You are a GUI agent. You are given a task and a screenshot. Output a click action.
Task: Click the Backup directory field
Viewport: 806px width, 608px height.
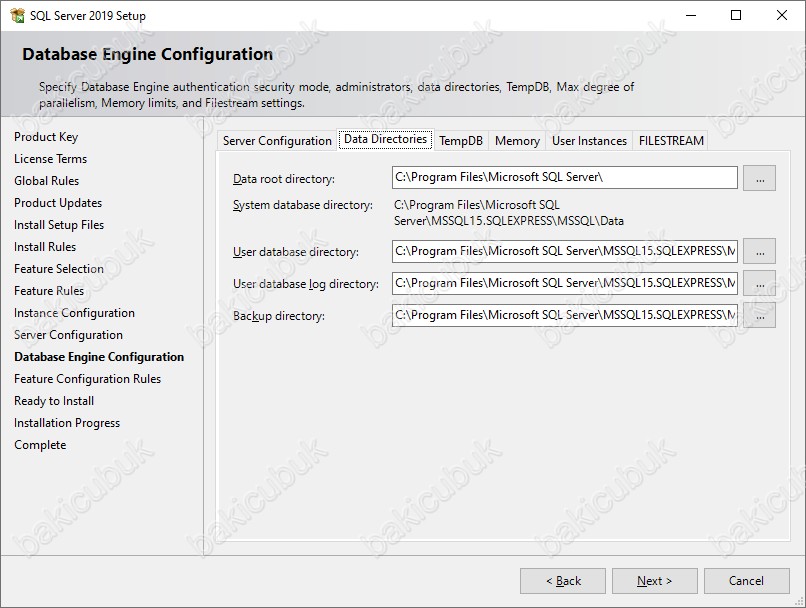[564, 316]
